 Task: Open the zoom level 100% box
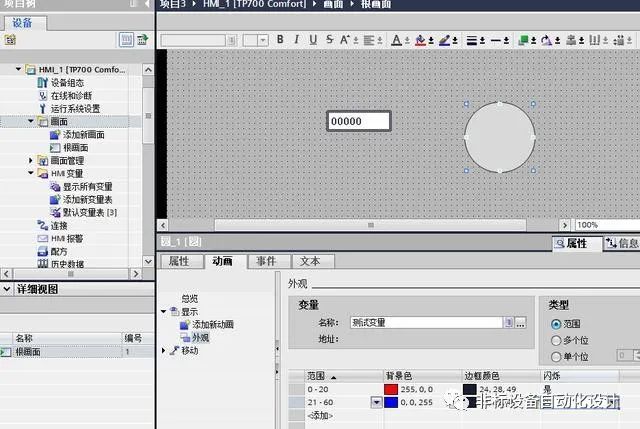[x=607, y=225]
